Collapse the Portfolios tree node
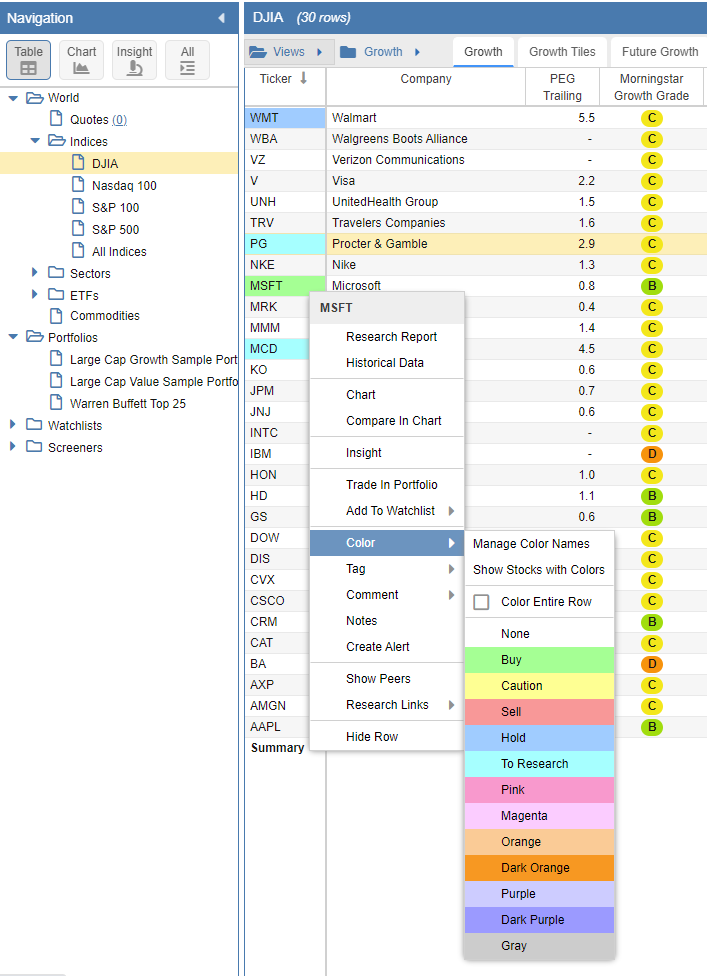Viewport: 707px width, 976px height. coord(12,337)
